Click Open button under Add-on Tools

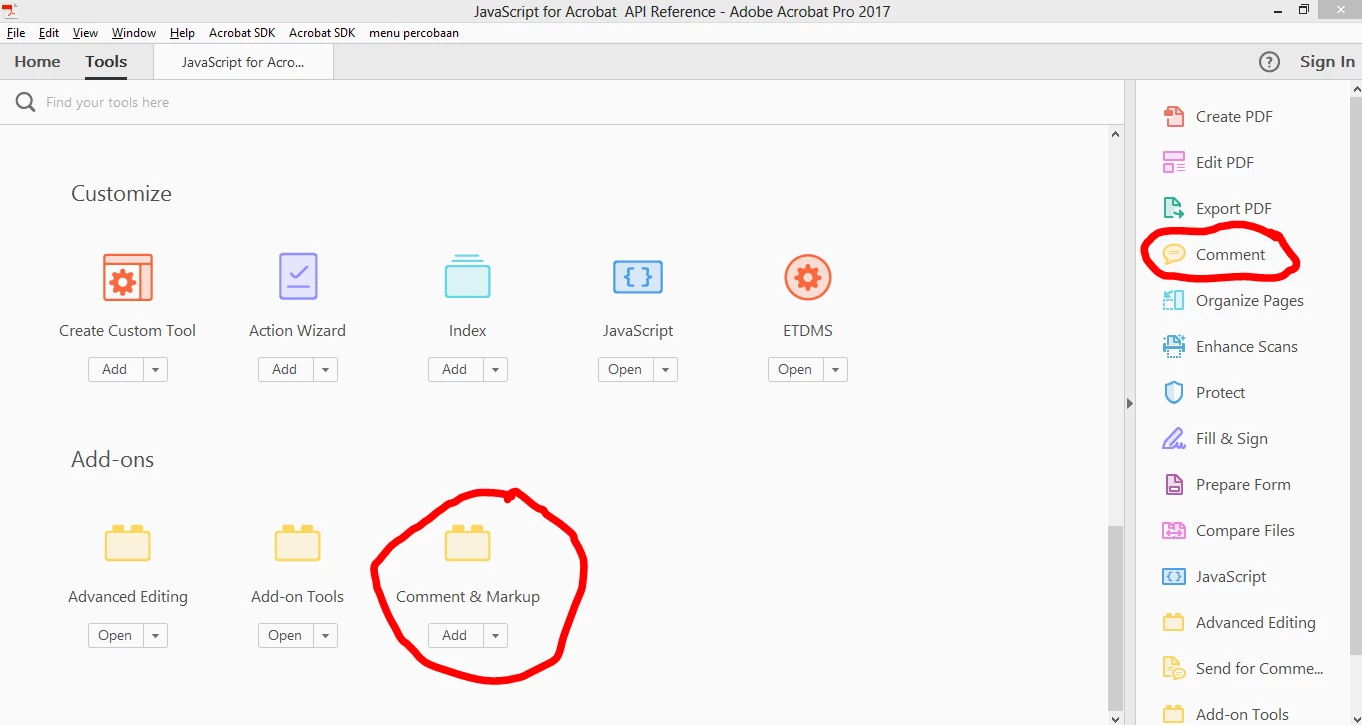[285, 635]
